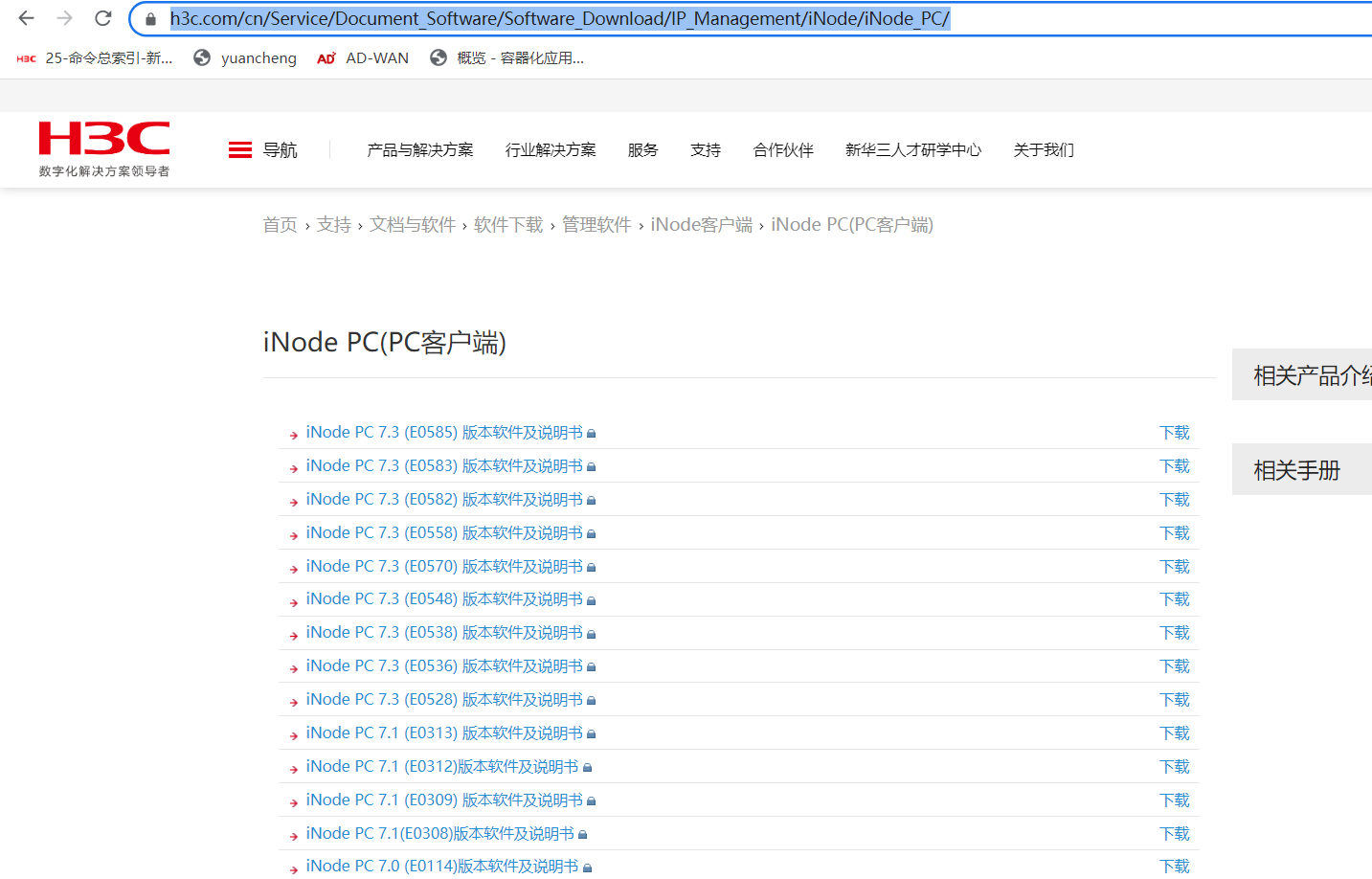1372x879 pixels.
Task: Click the lock icon beside iNode E0313
Action: click(x=592, y=734)
